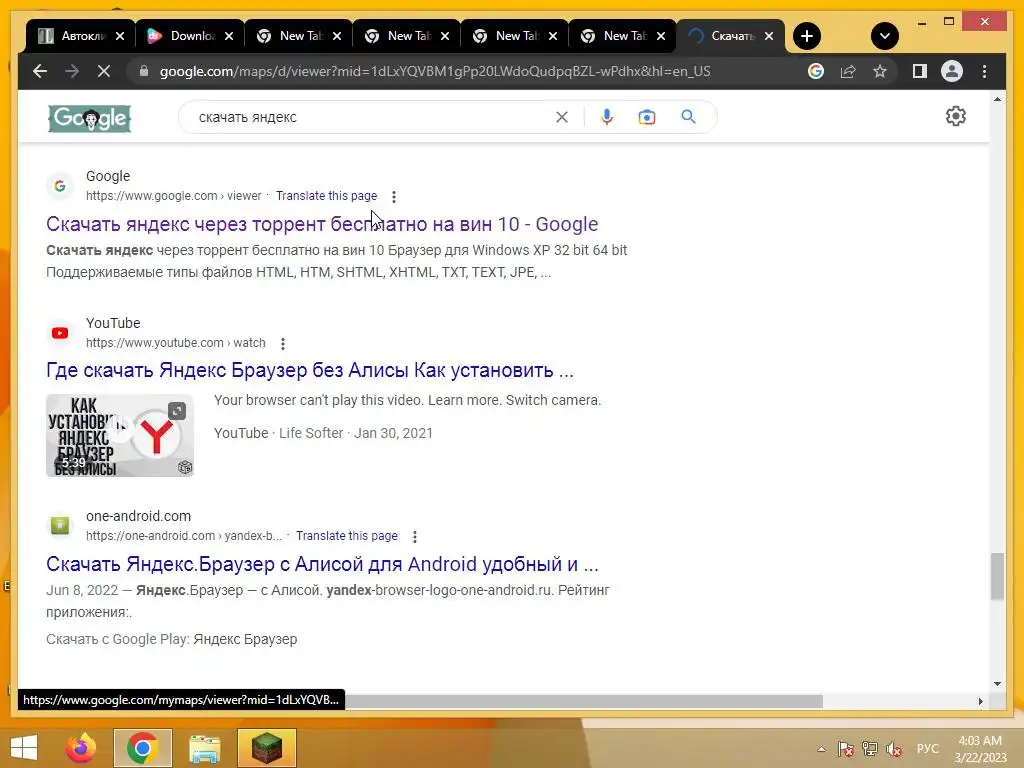Screen dimensions: 1024x768
Task: Toggle Chrome side panel icon
Action: tap(920, 71)
